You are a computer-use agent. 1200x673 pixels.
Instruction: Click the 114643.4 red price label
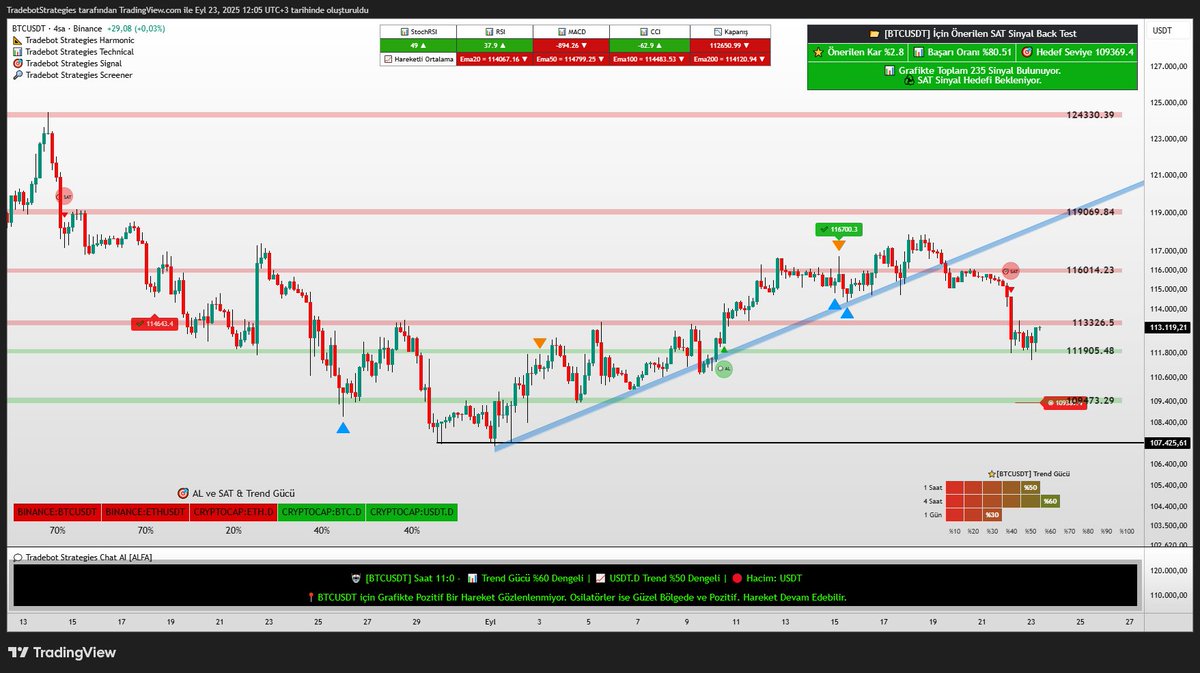(154, 323)
